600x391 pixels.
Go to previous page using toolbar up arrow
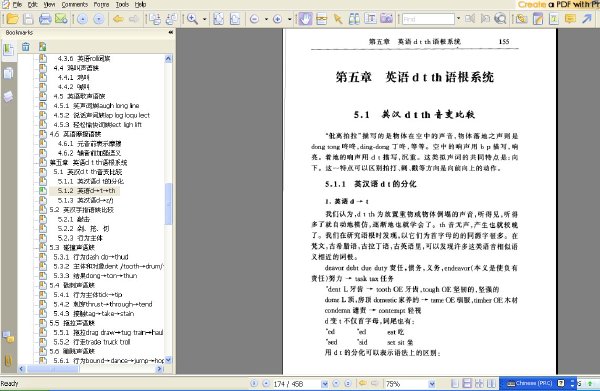coord(82,19)
